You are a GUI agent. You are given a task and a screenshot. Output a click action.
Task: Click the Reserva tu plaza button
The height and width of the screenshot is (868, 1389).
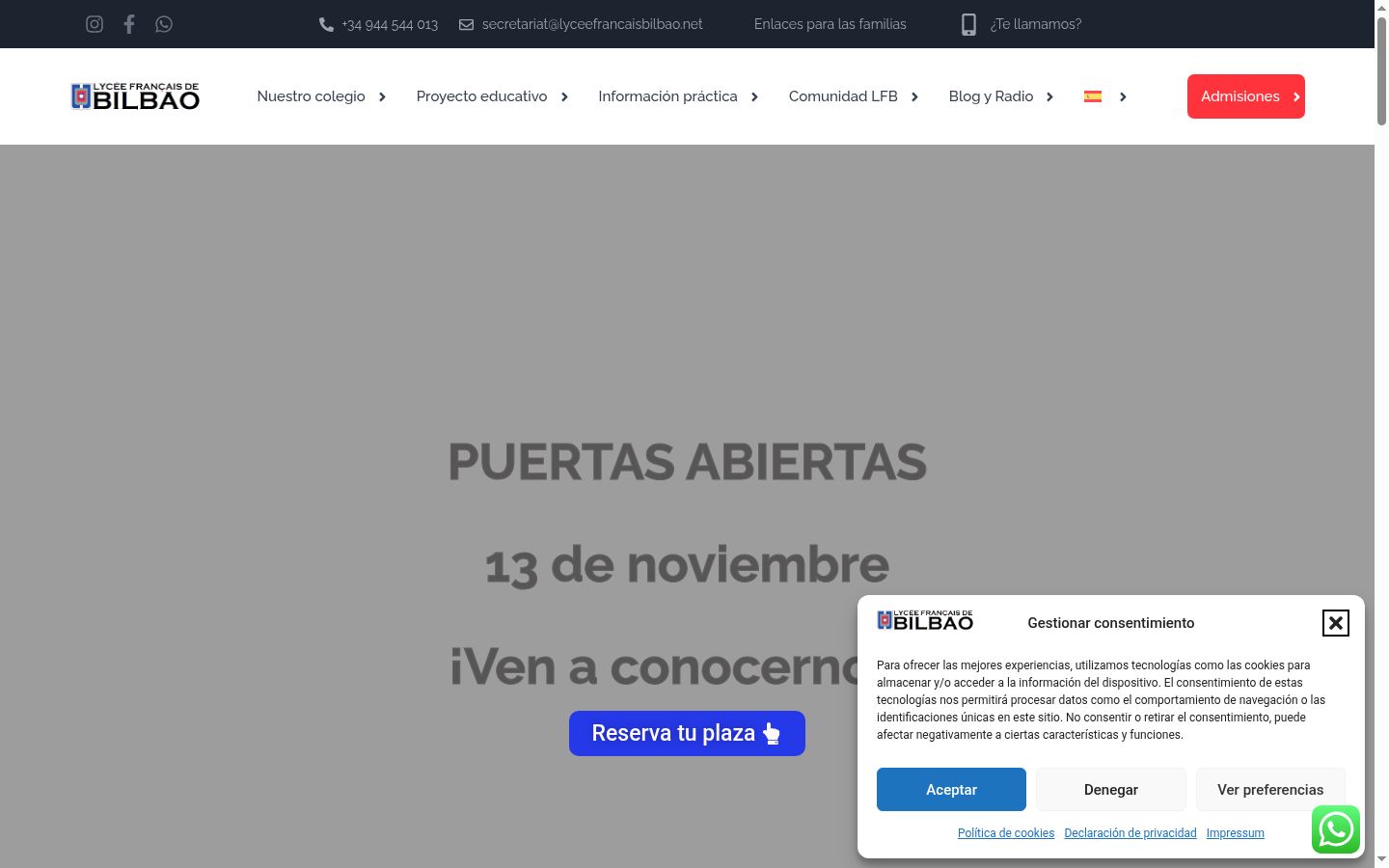coord(687,733)
